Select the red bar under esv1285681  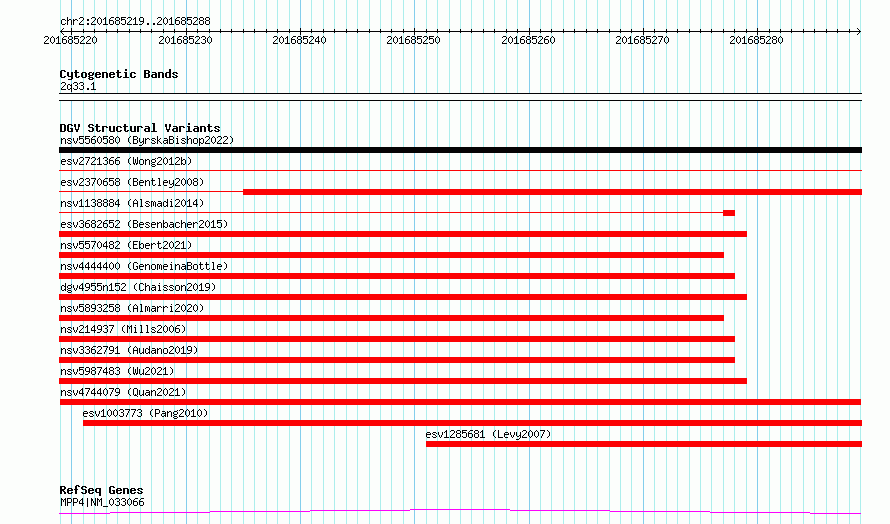point(644,444)
